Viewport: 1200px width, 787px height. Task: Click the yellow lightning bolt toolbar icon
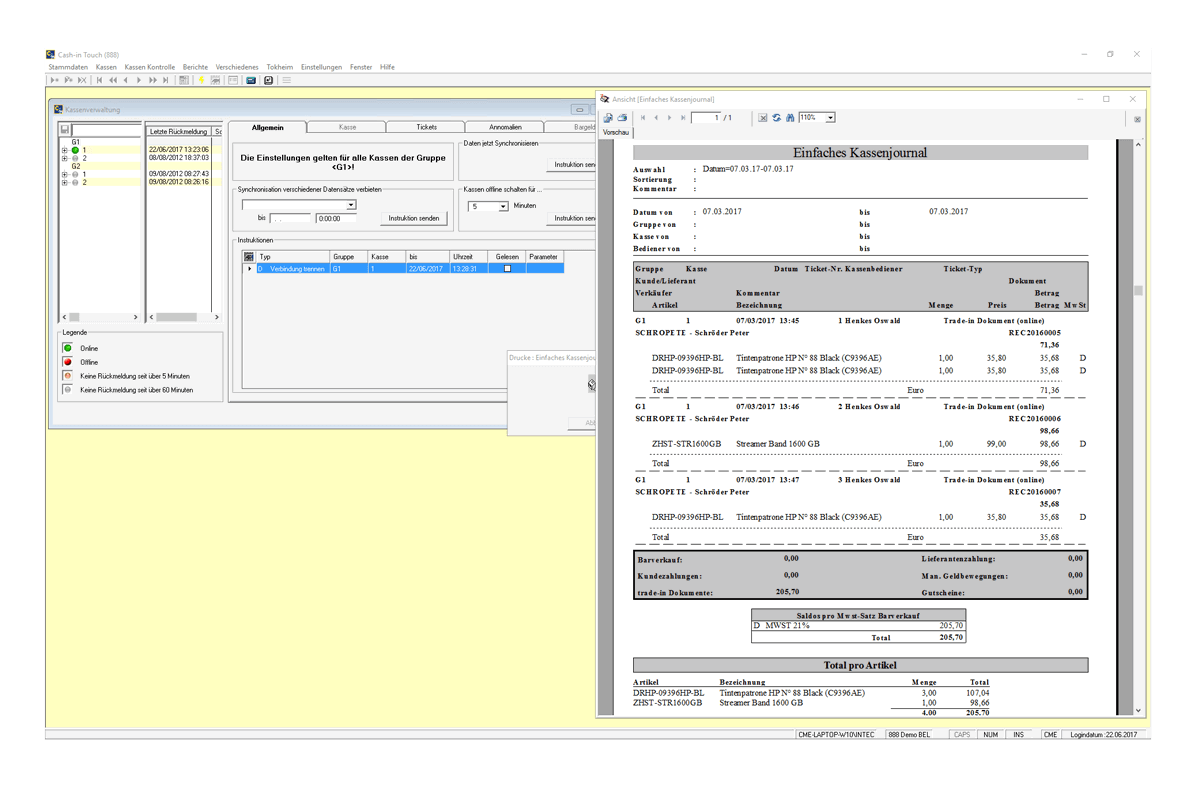pos(201,80)
